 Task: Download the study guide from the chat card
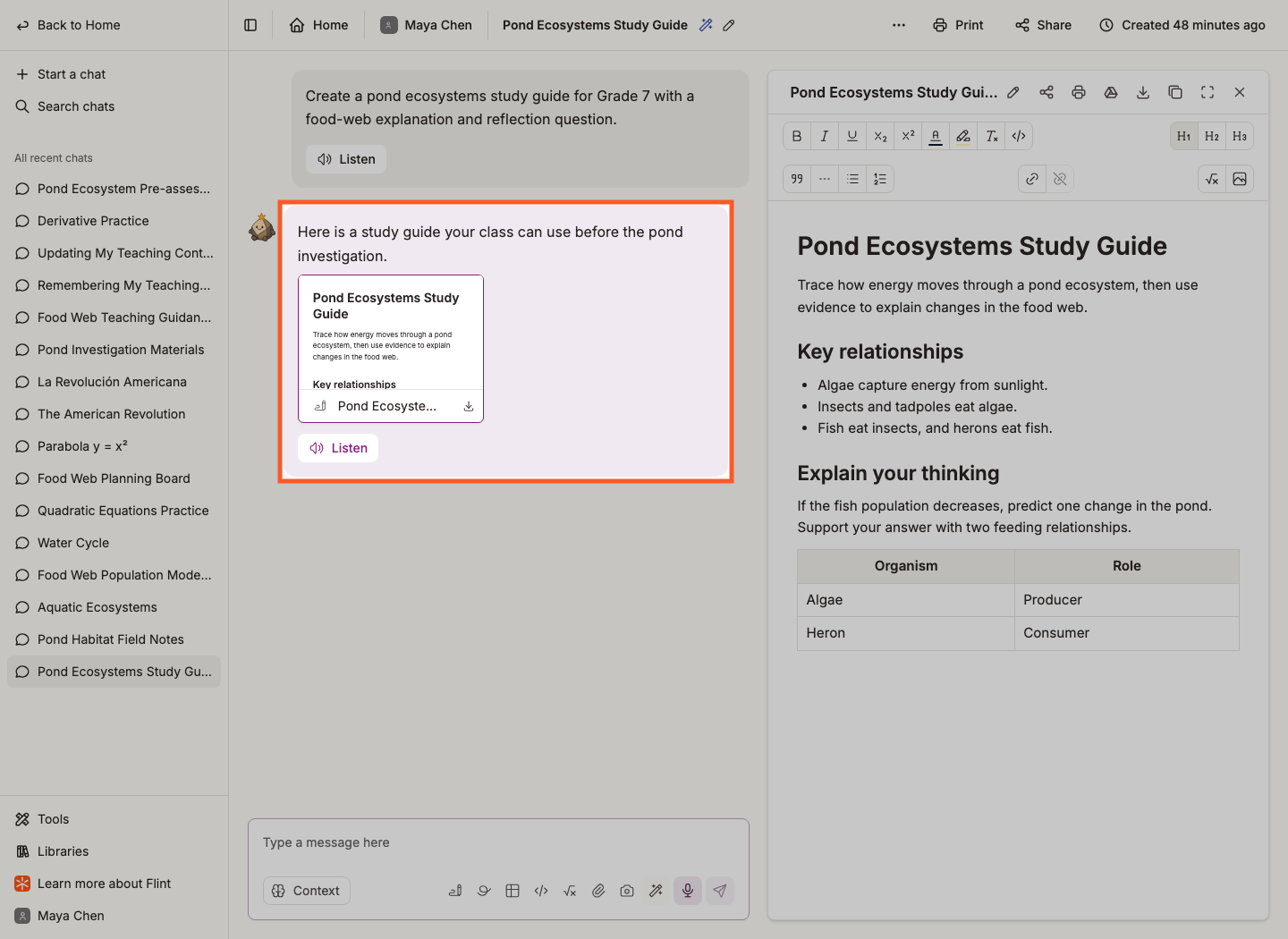pyautogui.click(x=469, y=406)
